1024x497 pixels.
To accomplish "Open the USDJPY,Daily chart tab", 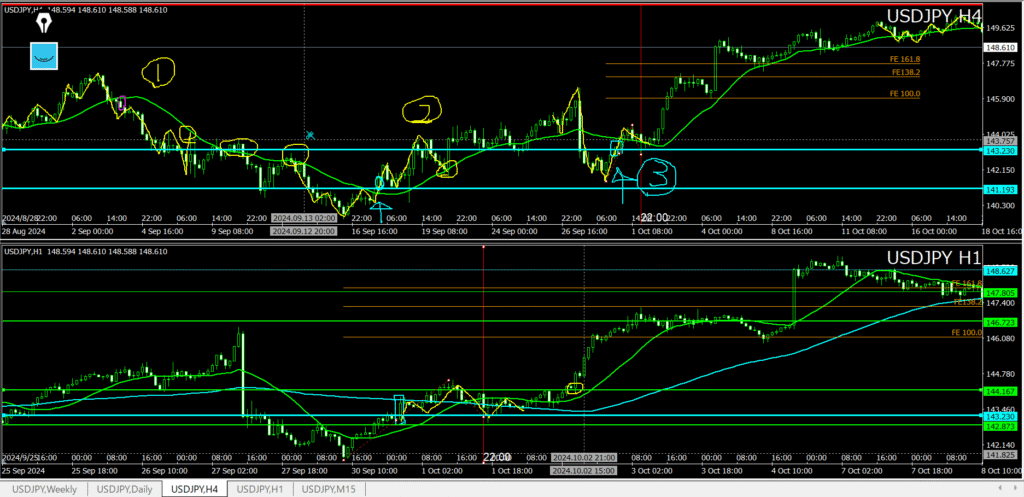I will click(125, 489).
